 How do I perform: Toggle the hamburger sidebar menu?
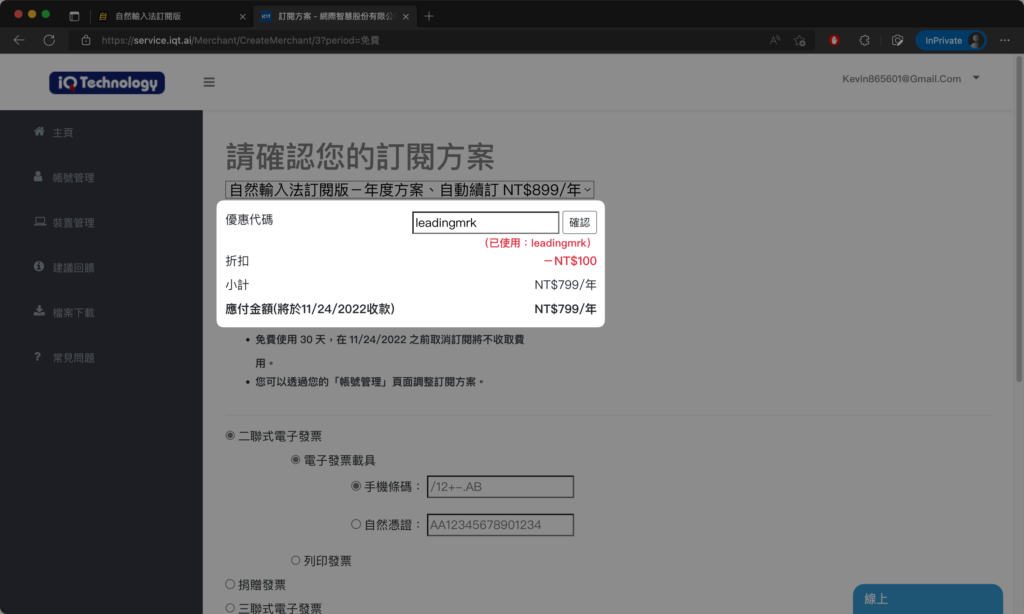click(x=209, y=82)
